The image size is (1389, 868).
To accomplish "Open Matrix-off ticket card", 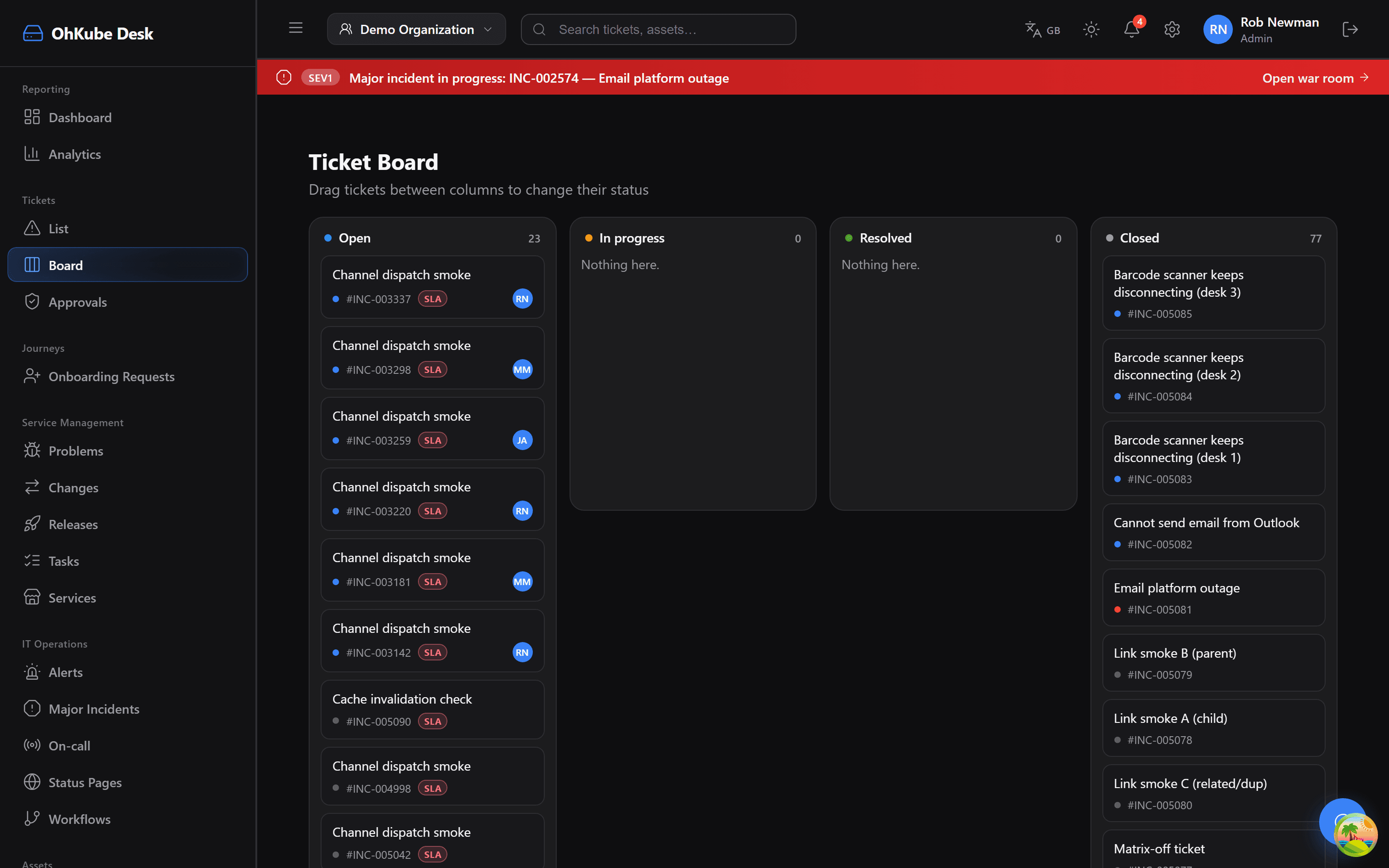I will [x=1214, y=849].
